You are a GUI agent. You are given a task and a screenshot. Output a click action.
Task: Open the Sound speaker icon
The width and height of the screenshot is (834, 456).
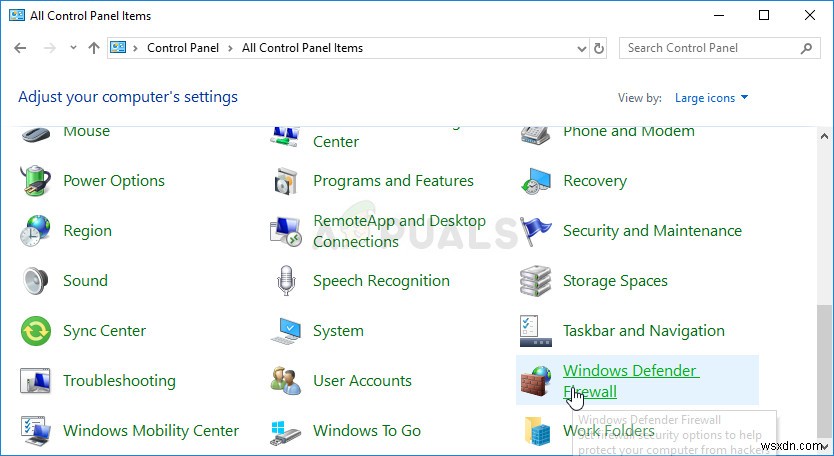pyautogui.click(x=36, y=281)
